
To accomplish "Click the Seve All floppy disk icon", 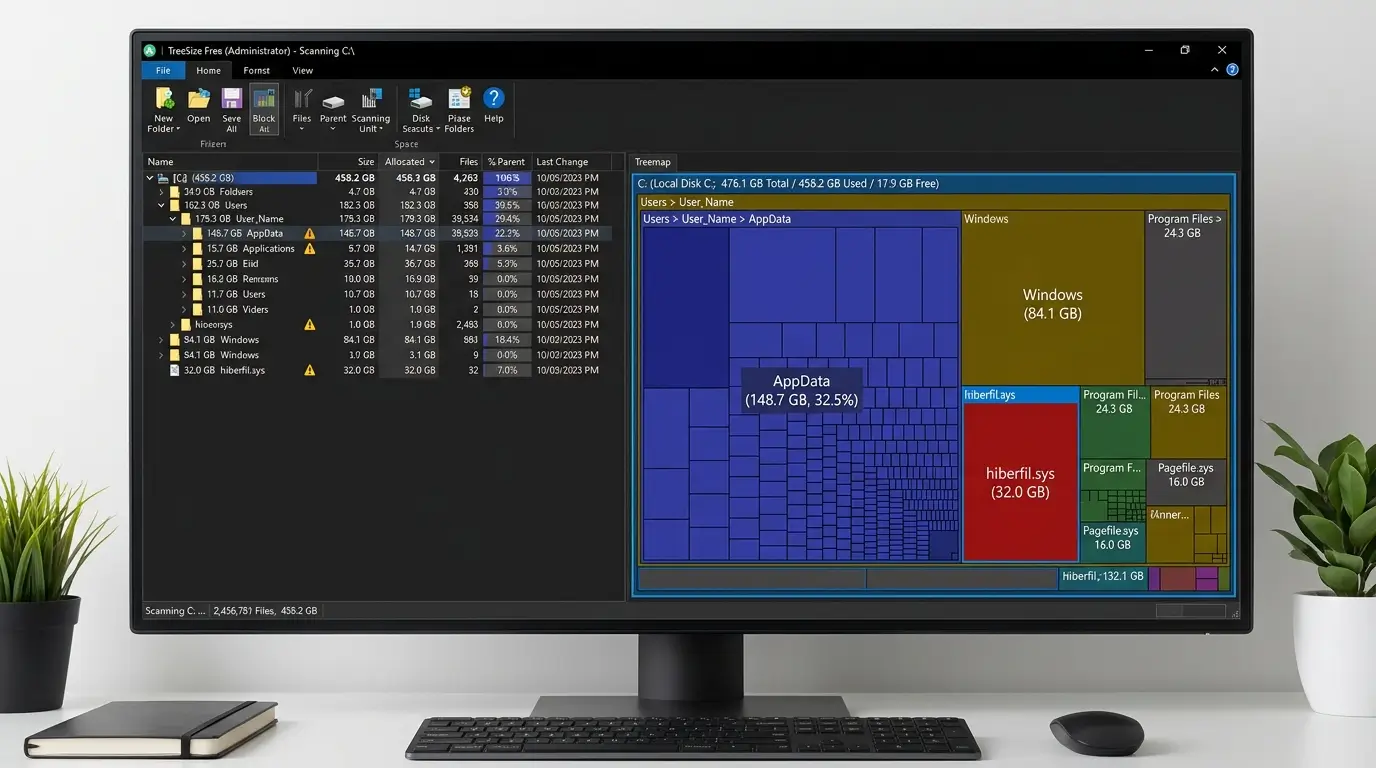I will click(x=231, y=98).
